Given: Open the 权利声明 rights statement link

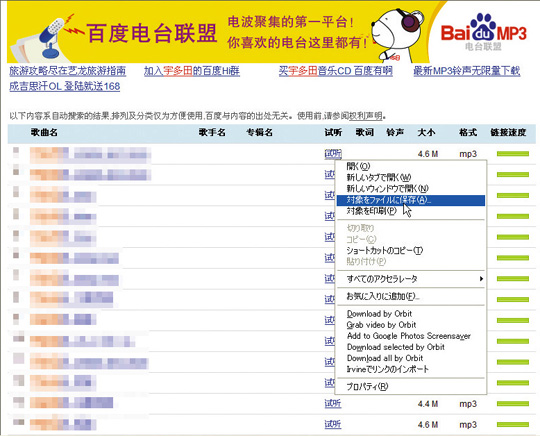Looking at the screenshot, I should 366,116.
